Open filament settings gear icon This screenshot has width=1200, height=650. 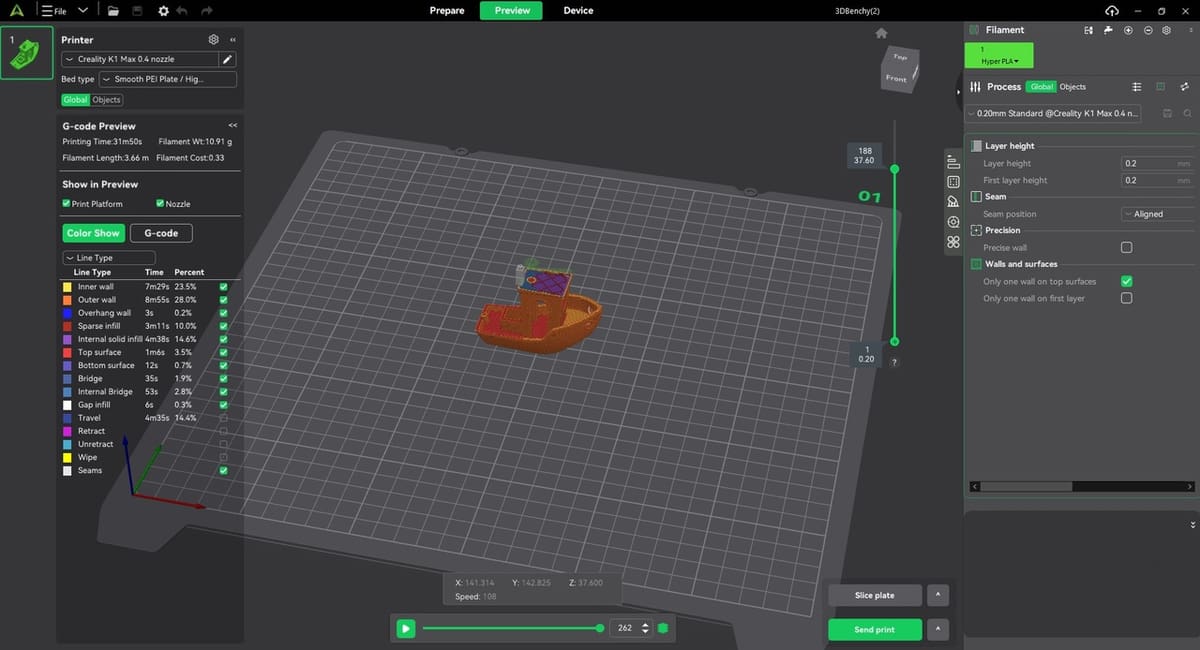(x=1166, y=30)
